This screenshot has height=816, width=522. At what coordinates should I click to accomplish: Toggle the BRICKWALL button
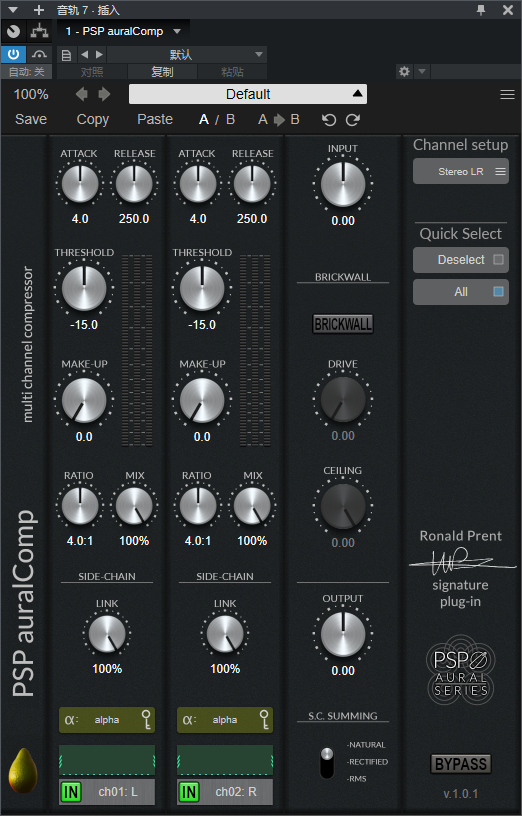click(343, 324)
